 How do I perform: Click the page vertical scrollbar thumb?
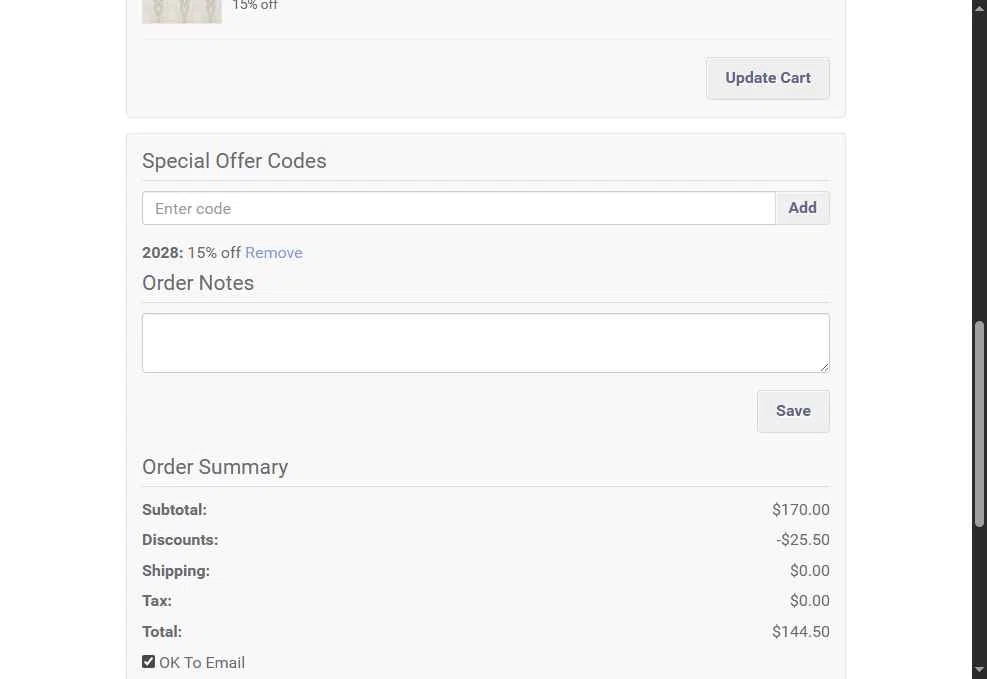979,424
